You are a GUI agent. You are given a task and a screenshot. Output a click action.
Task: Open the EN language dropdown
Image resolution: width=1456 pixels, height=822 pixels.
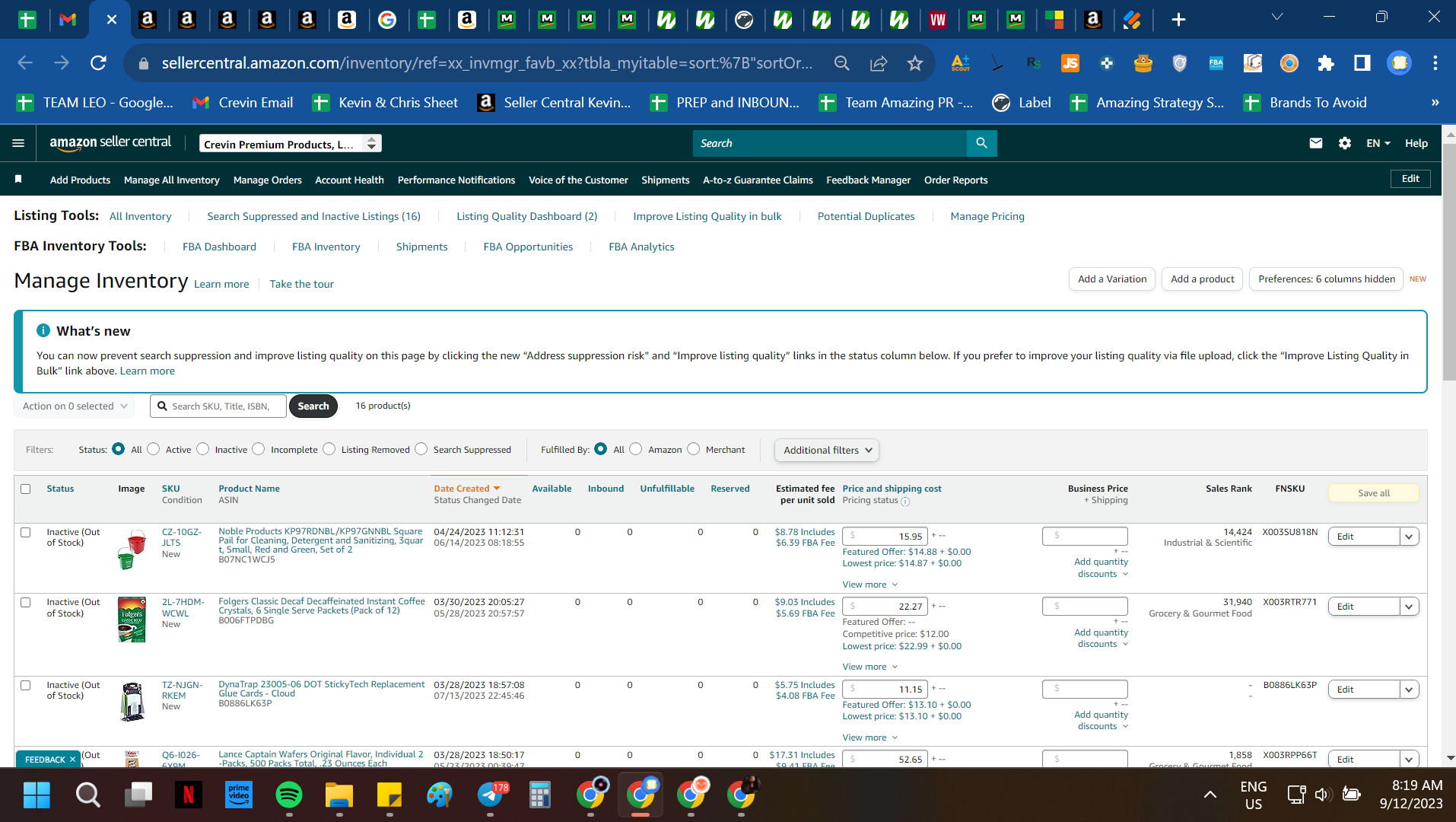click(x=1378, y=143)
